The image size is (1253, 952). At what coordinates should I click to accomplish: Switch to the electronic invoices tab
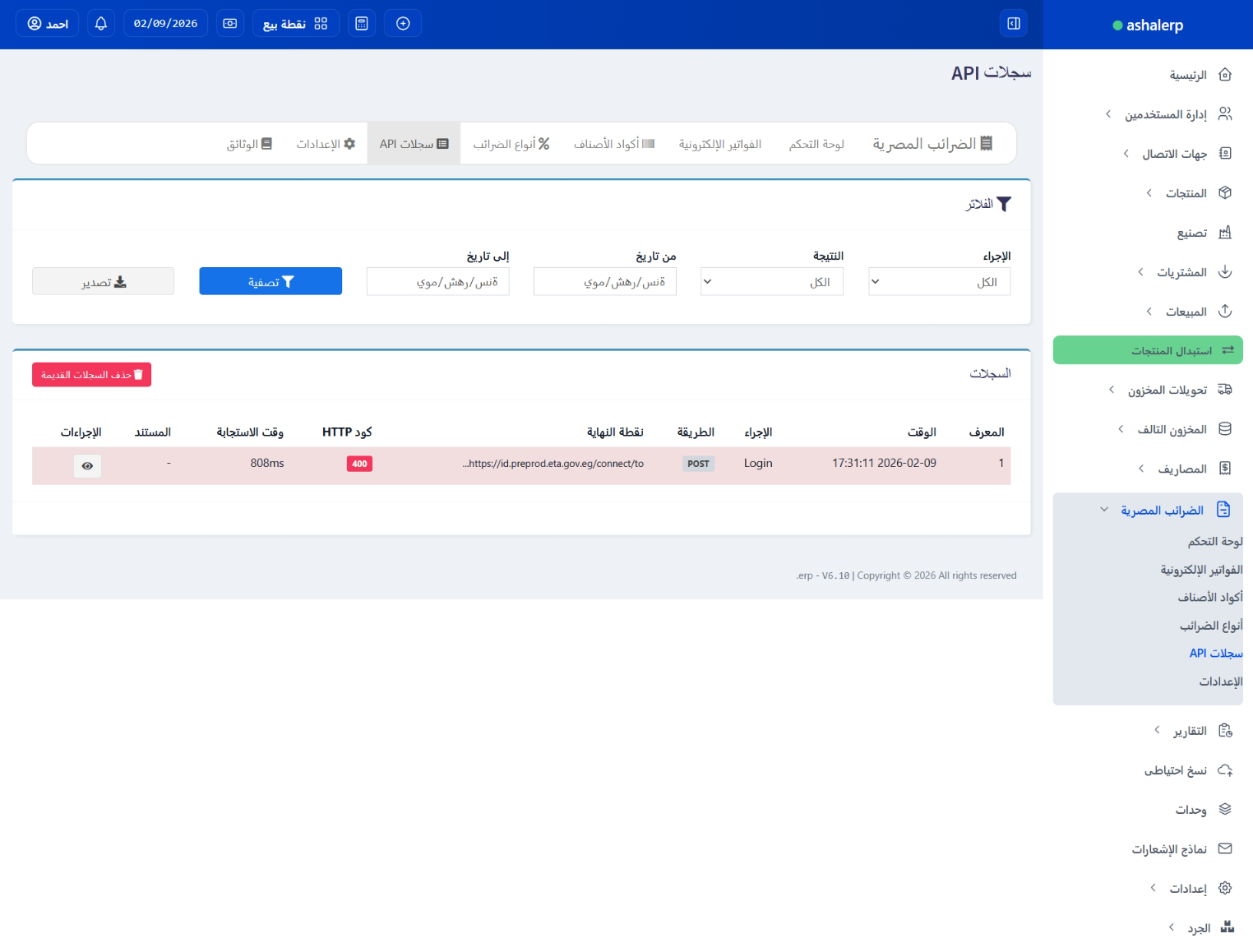[x=719, y=144]
